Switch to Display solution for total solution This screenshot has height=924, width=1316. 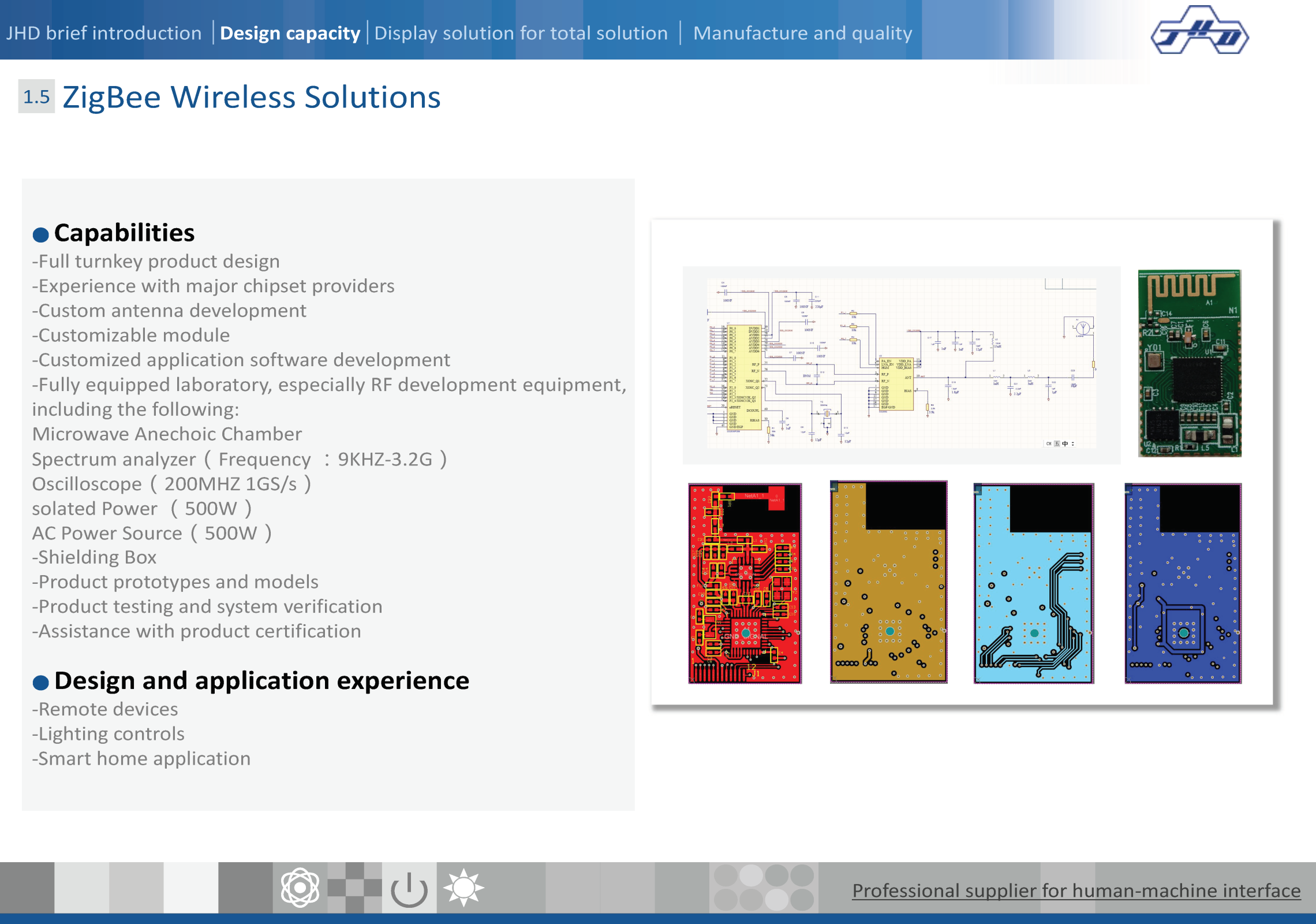[x=521, y=33]
